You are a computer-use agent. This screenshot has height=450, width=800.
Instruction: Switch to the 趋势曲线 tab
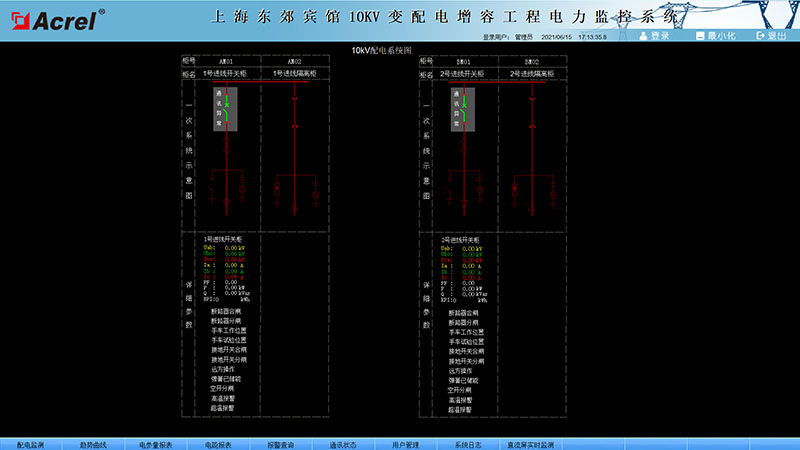click(x=94, y=443)
